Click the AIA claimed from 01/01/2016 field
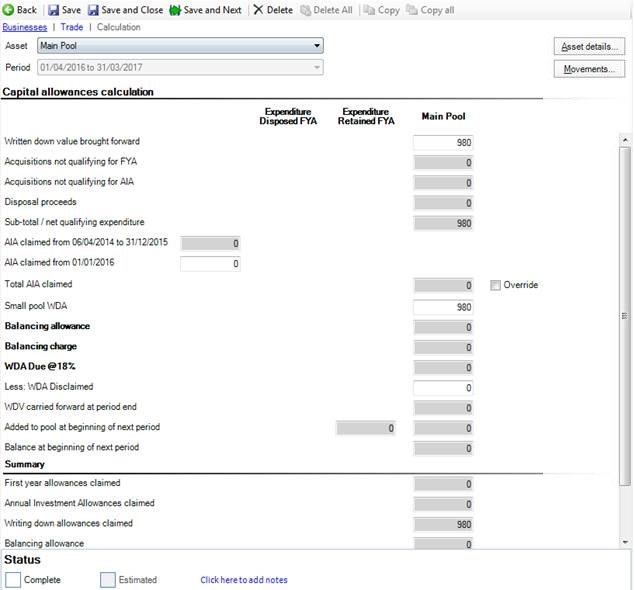The height and width of the screenshot is (590, 635). click(210, 264)
